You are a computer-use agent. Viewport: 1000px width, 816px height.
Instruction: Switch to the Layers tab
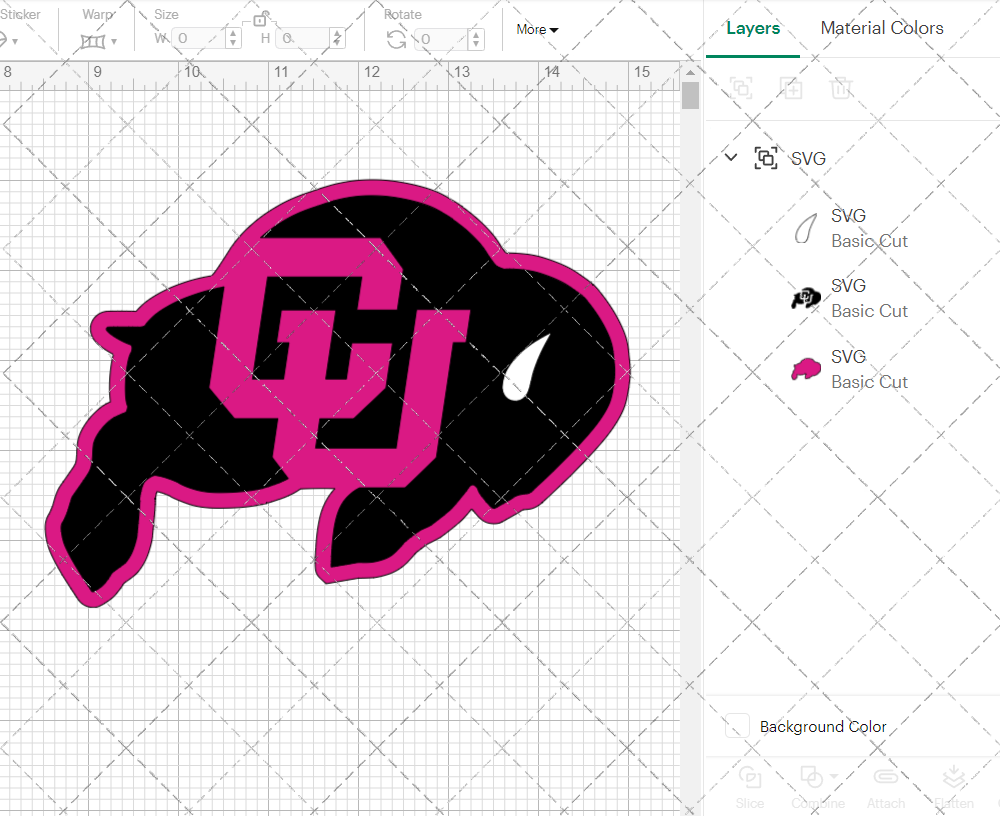pos(753,28)
